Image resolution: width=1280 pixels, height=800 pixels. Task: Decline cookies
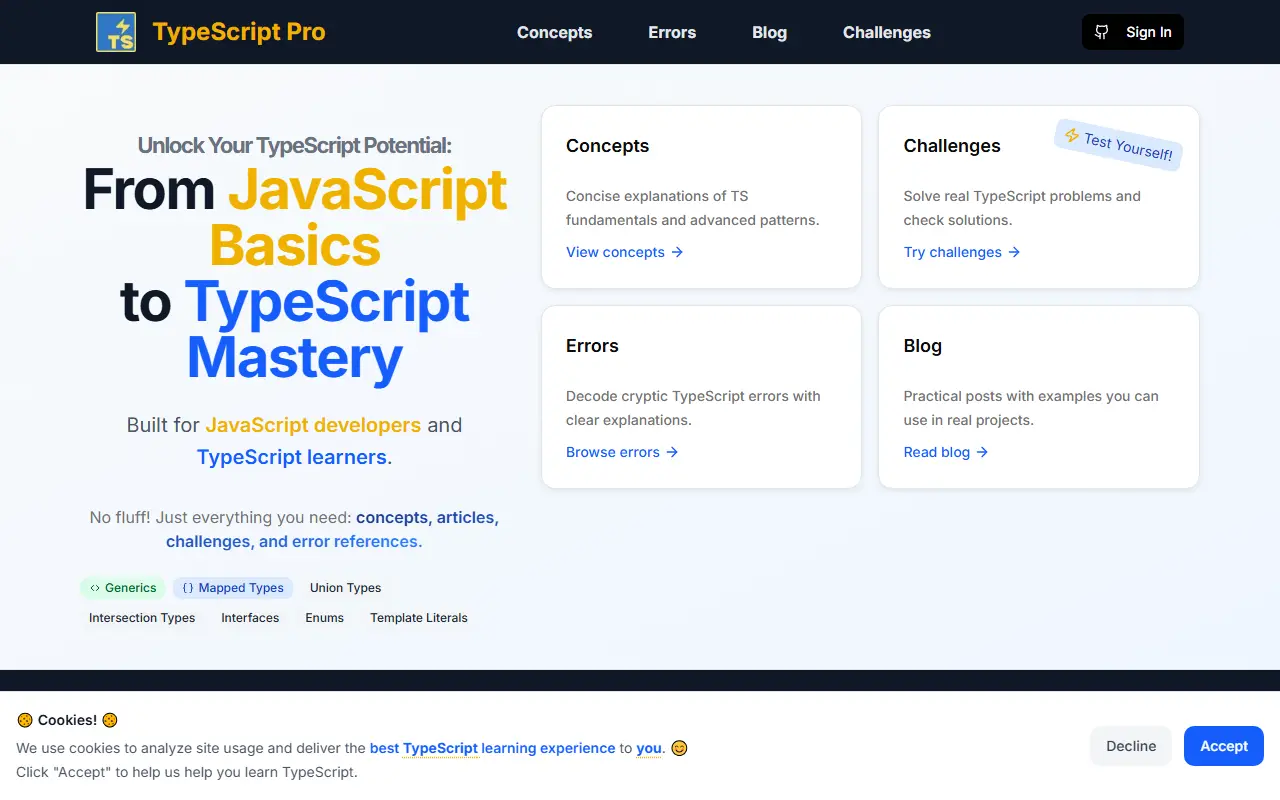pos(1131,746)
